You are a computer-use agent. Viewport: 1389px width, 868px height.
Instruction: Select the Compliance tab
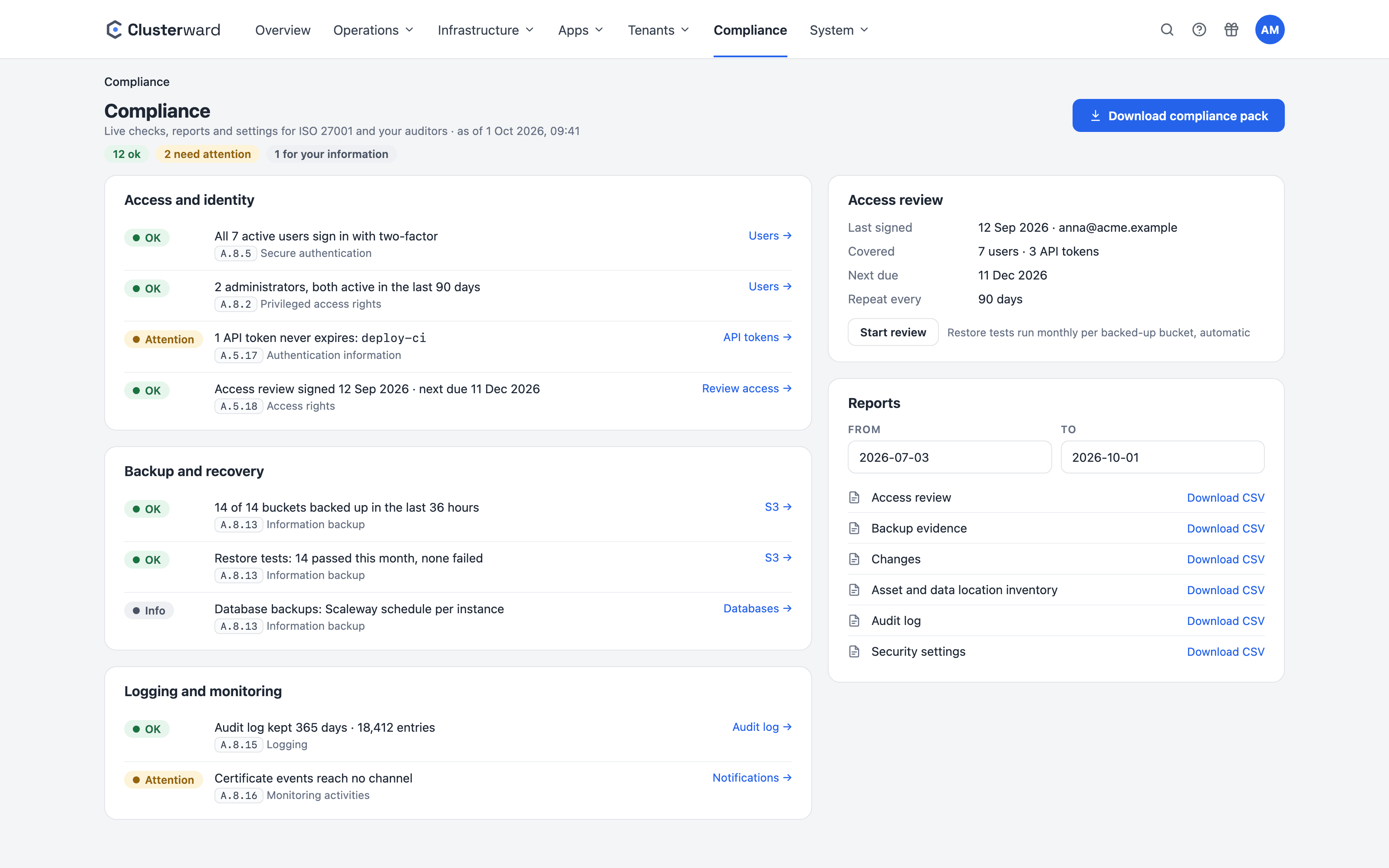click(750, 30)
